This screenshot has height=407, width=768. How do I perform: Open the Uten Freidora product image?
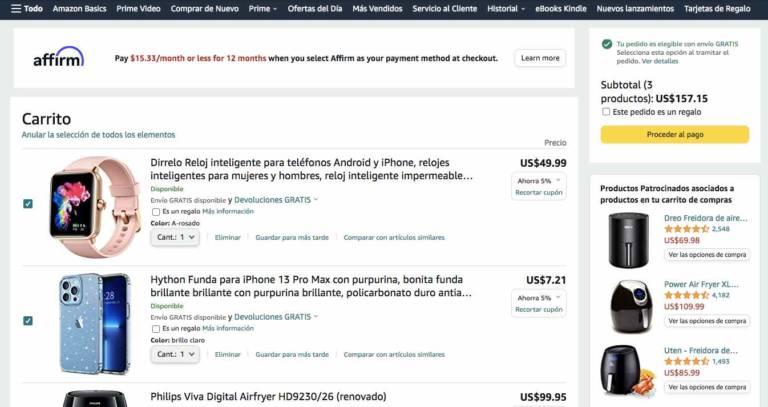[628, 371]
